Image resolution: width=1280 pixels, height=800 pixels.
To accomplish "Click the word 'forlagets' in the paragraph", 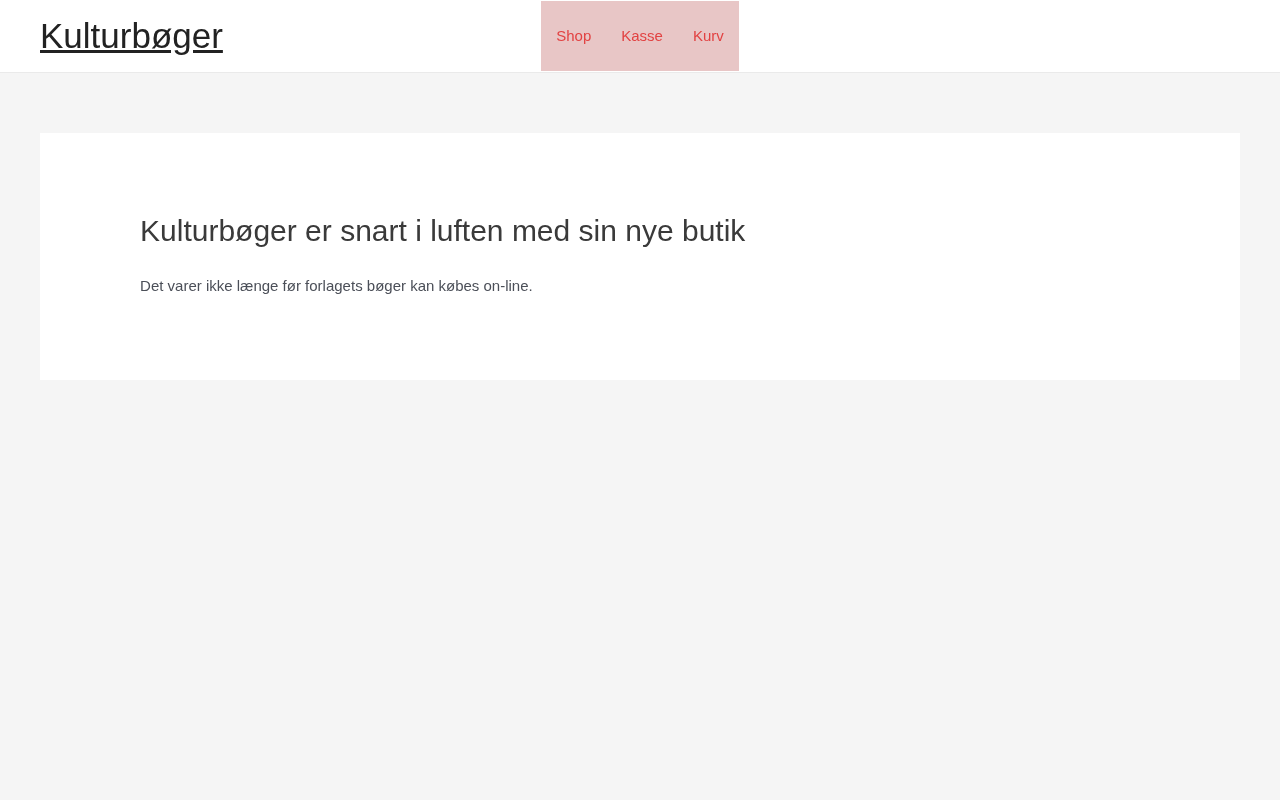I will tap(332, 286).
